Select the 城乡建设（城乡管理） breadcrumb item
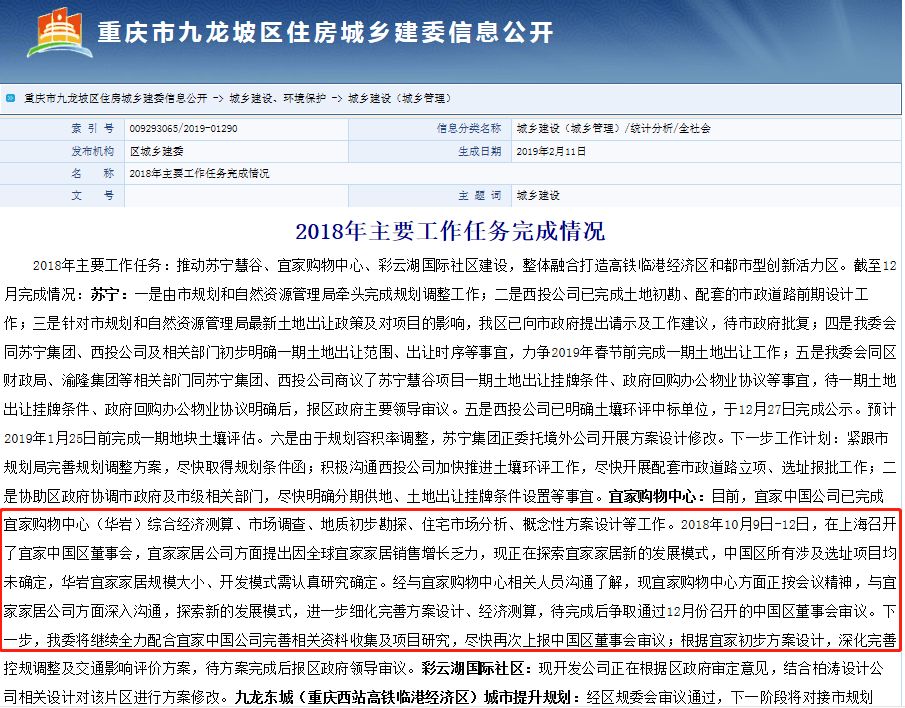 pyautogui.click(x=400, y=98)
